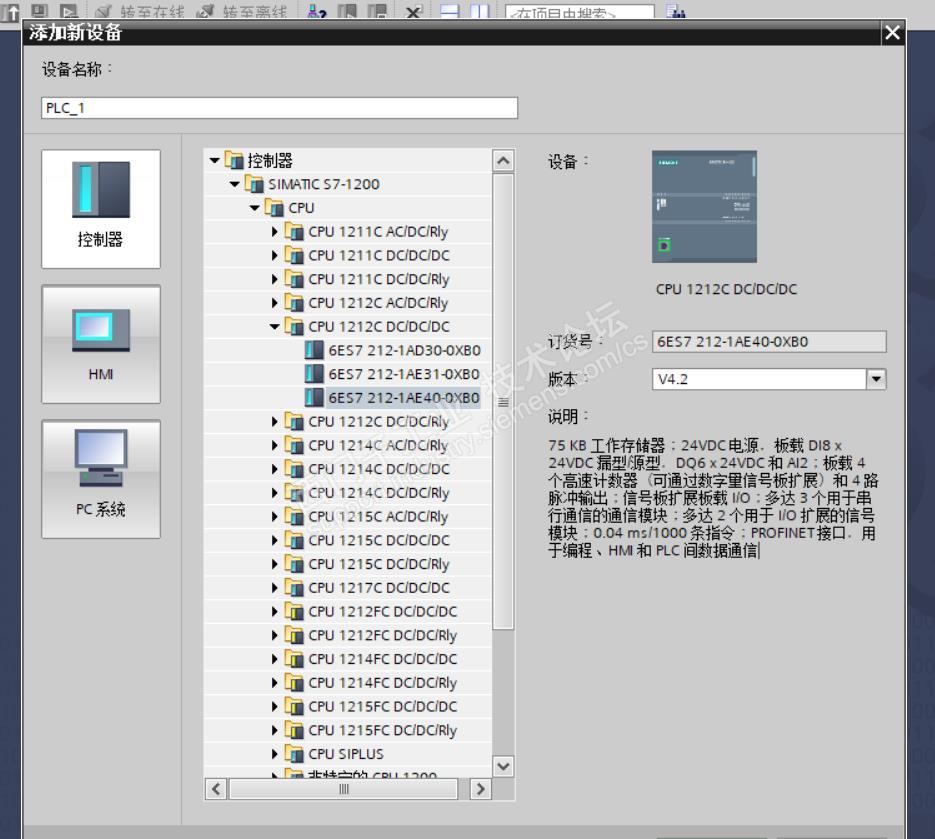The image size is (935, 839).
Task: Select the CPU 1211C AC/DC/Rly label
Action: click(378, 232)
